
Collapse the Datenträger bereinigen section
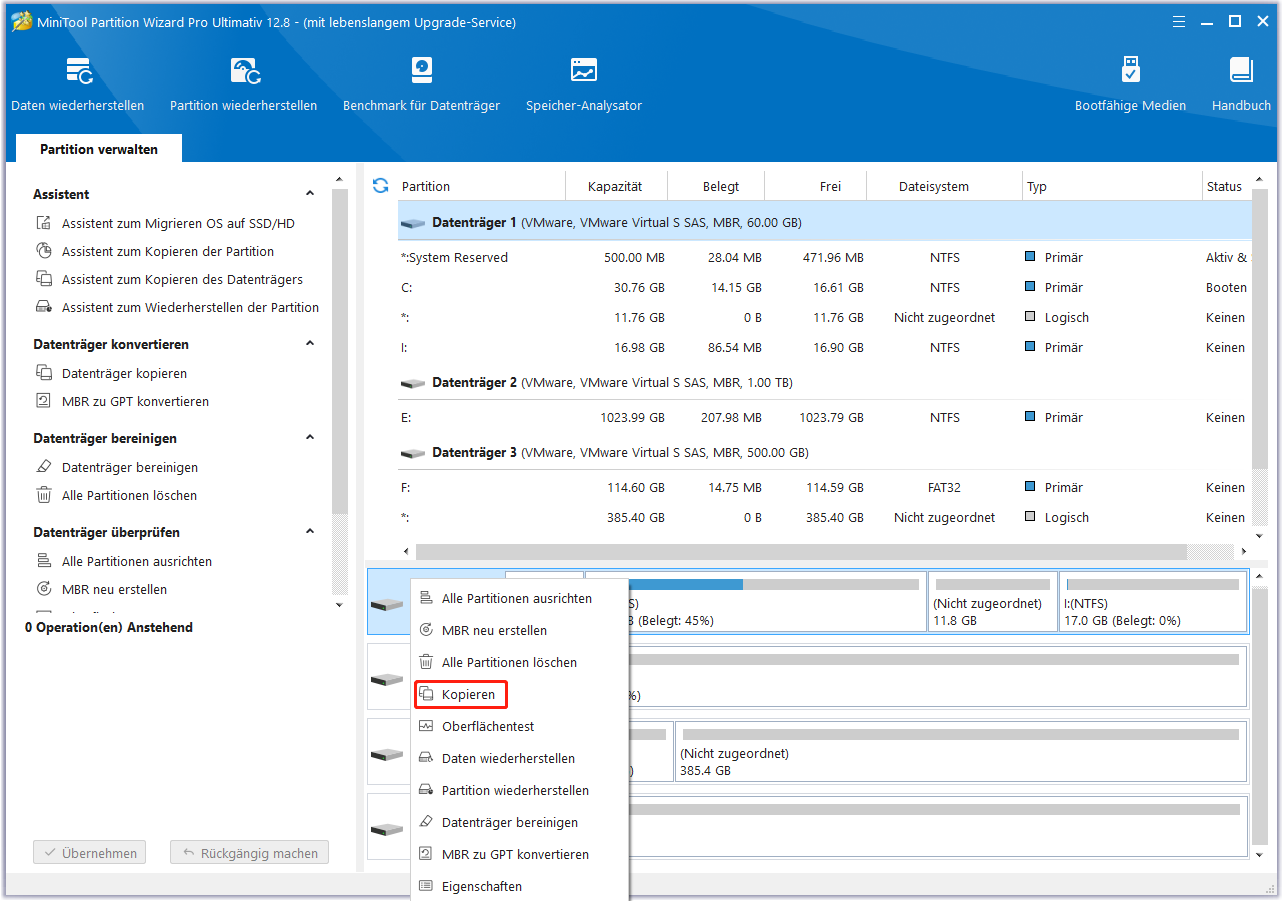310,438
